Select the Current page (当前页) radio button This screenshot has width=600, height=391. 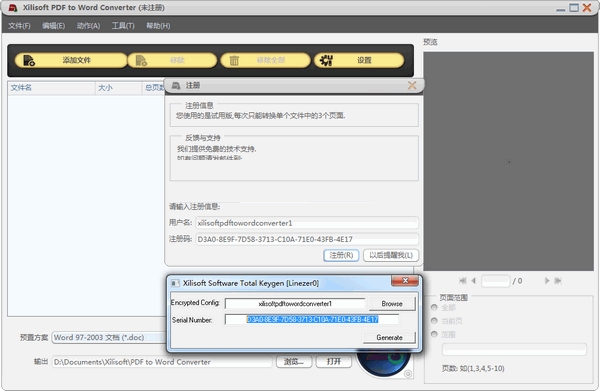coord(434,321)
